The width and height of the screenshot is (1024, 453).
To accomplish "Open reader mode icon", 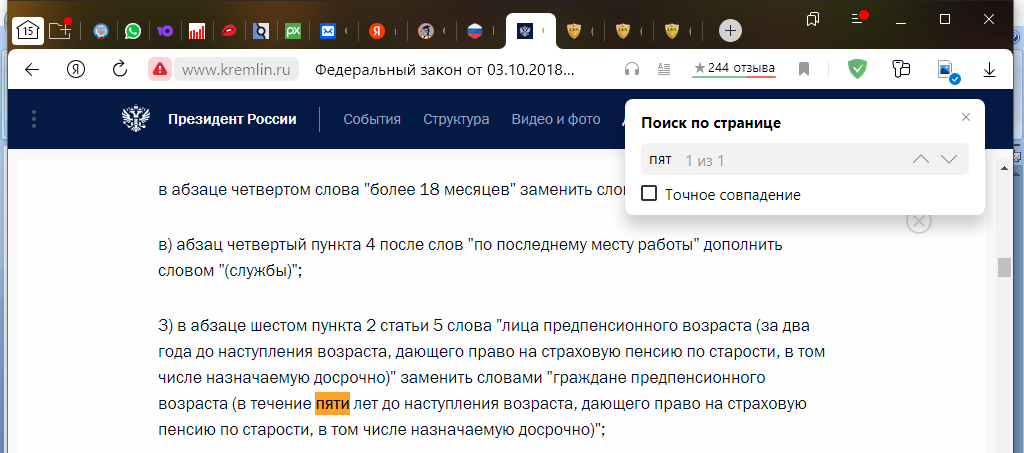I will (x=664, y=69).
